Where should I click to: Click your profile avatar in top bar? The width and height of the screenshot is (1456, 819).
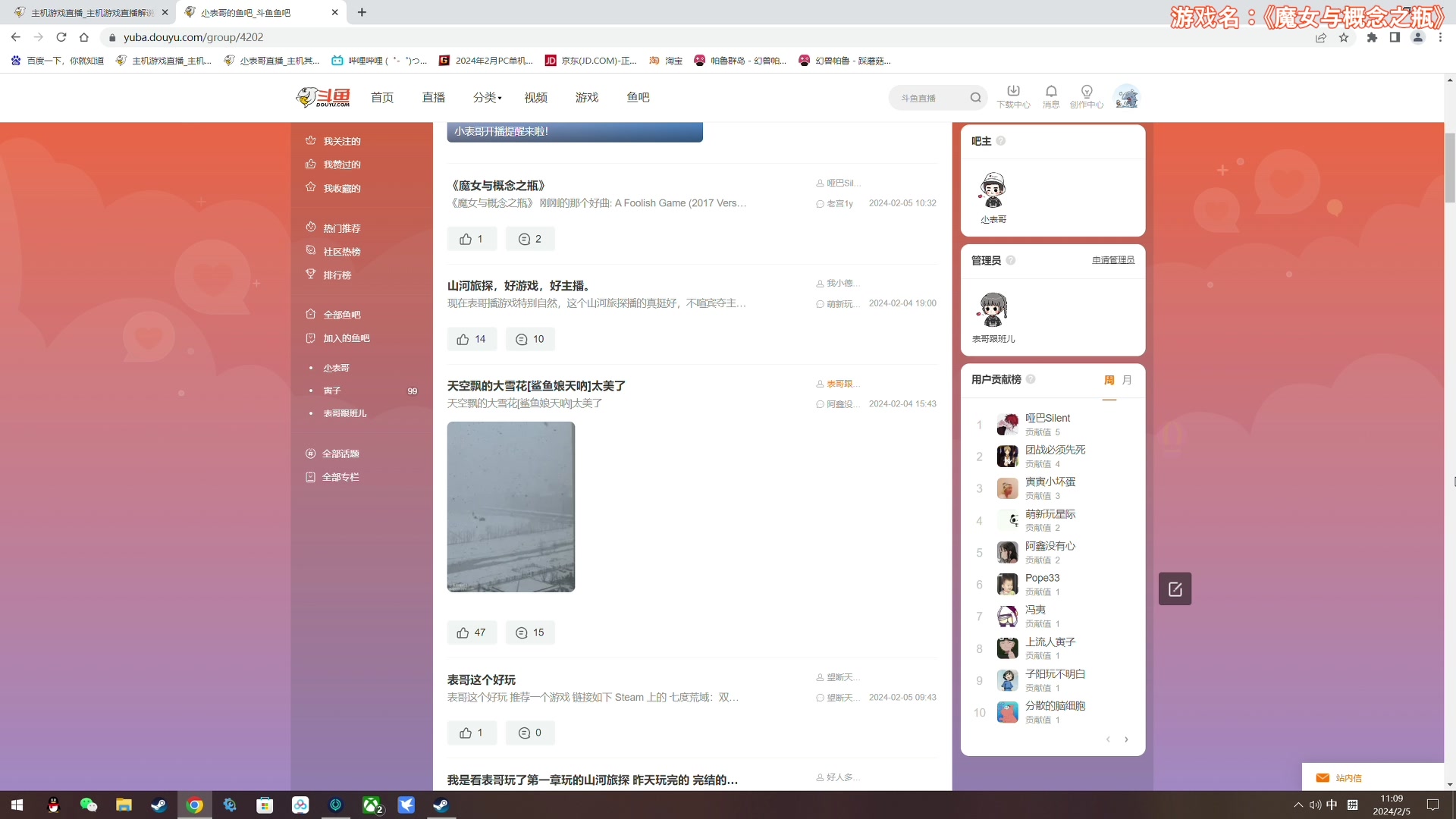pyautogui.click(x=1127, y=96)
